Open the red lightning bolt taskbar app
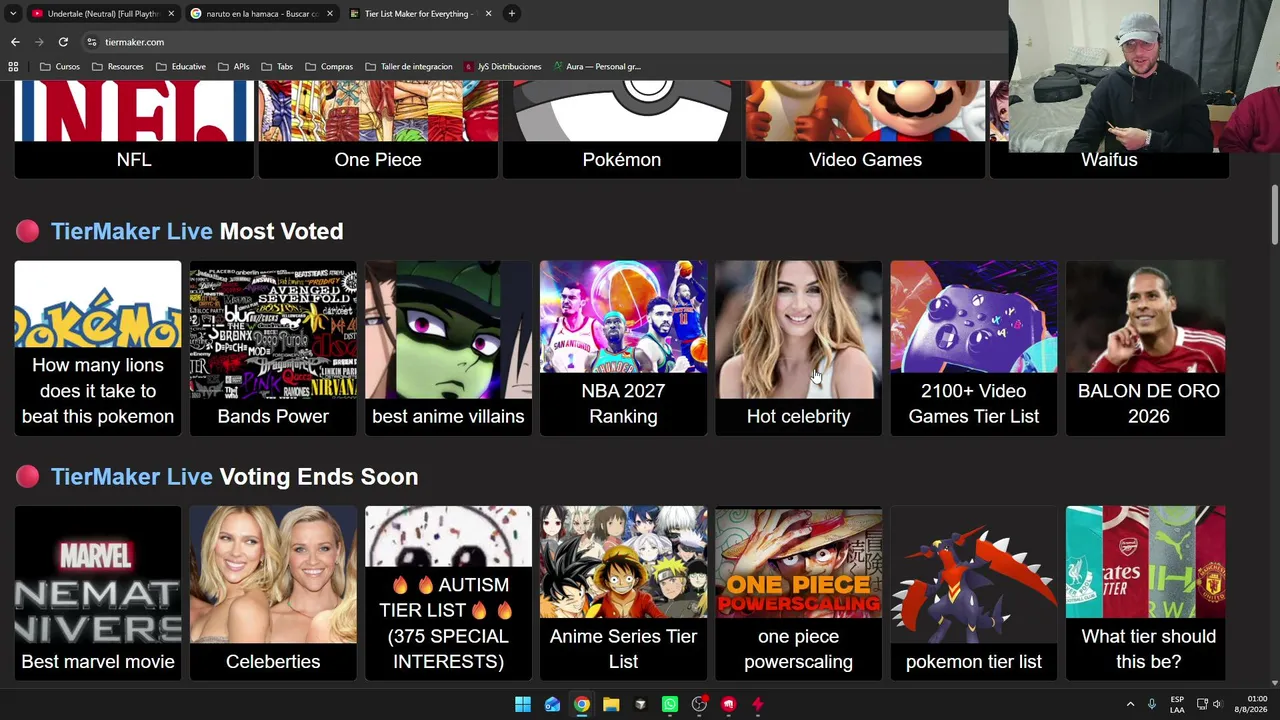Screen dimensions: 1280x720 [758, 704]
